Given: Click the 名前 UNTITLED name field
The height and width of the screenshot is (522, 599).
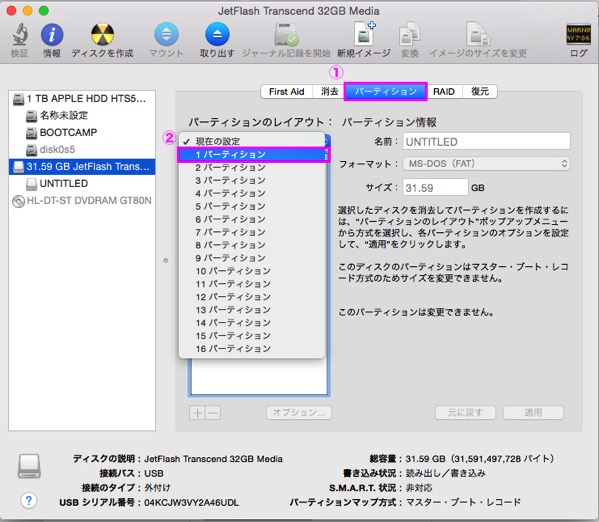Looking at the screenshot, I should click(486, 142).
